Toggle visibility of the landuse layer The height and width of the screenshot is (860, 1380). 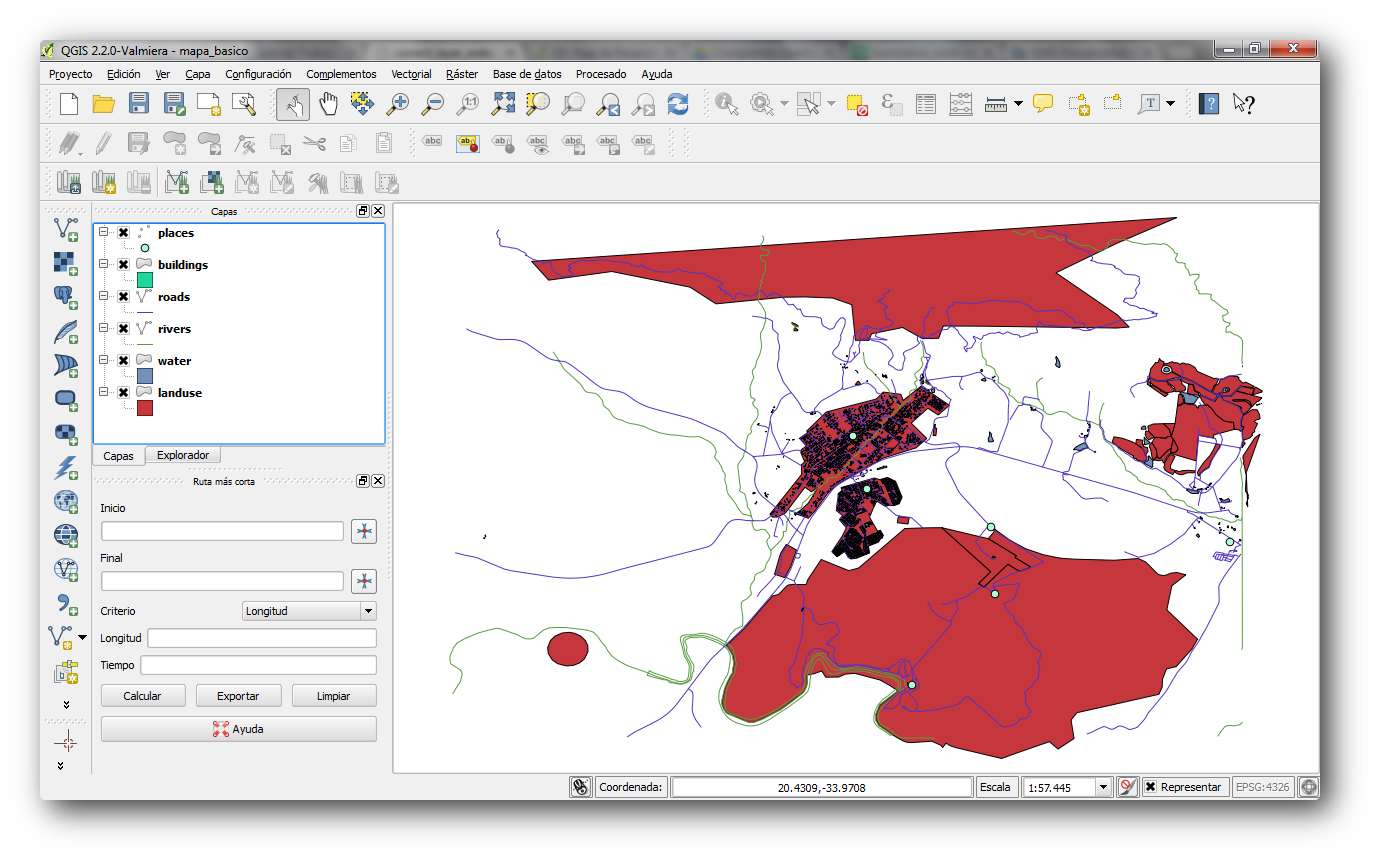pos(123,393)
